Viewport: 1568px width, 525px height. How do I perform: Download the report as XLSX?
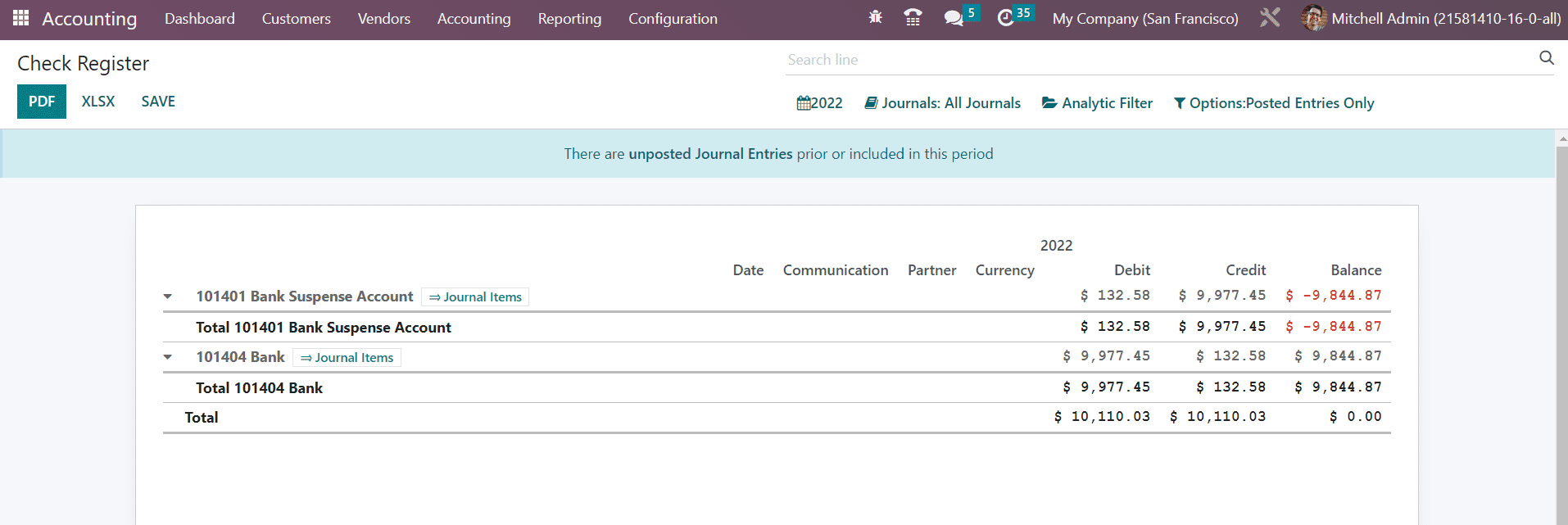98,102
